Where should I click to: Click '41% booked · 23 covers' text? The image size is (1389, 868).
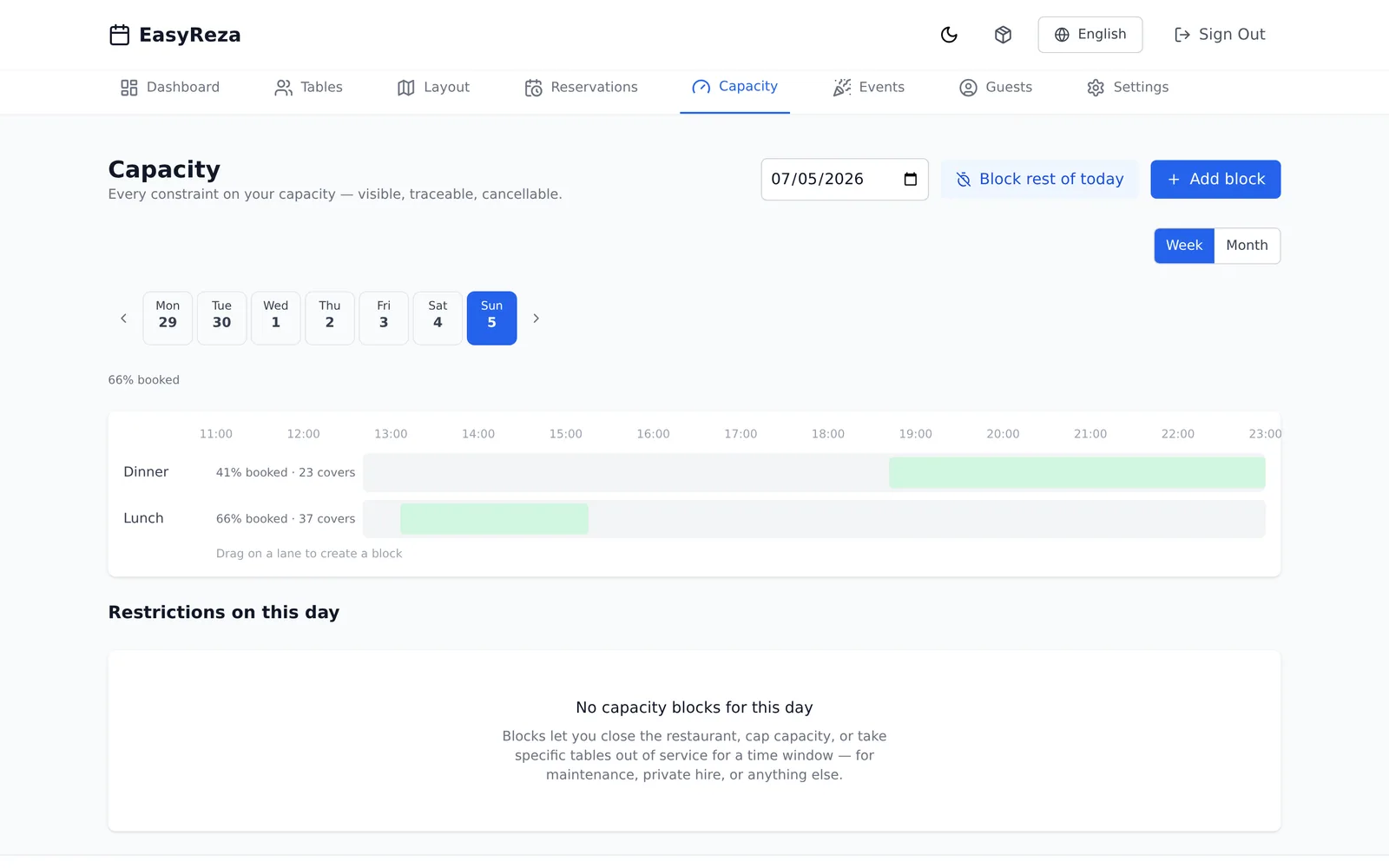pyautogui.click(x=286, y=473)
